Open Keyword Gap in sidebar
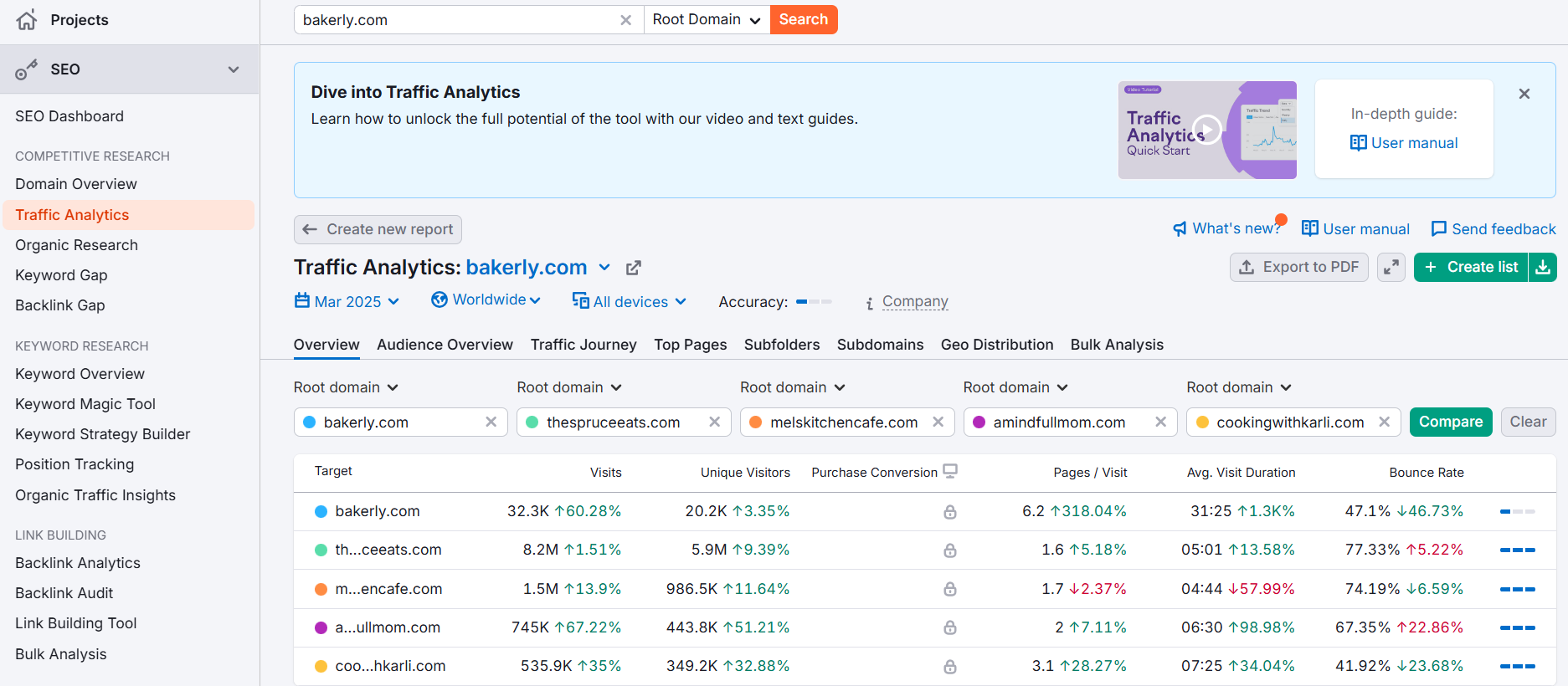The height and width of the screenshot is (686, 1568). pos(61,275)
